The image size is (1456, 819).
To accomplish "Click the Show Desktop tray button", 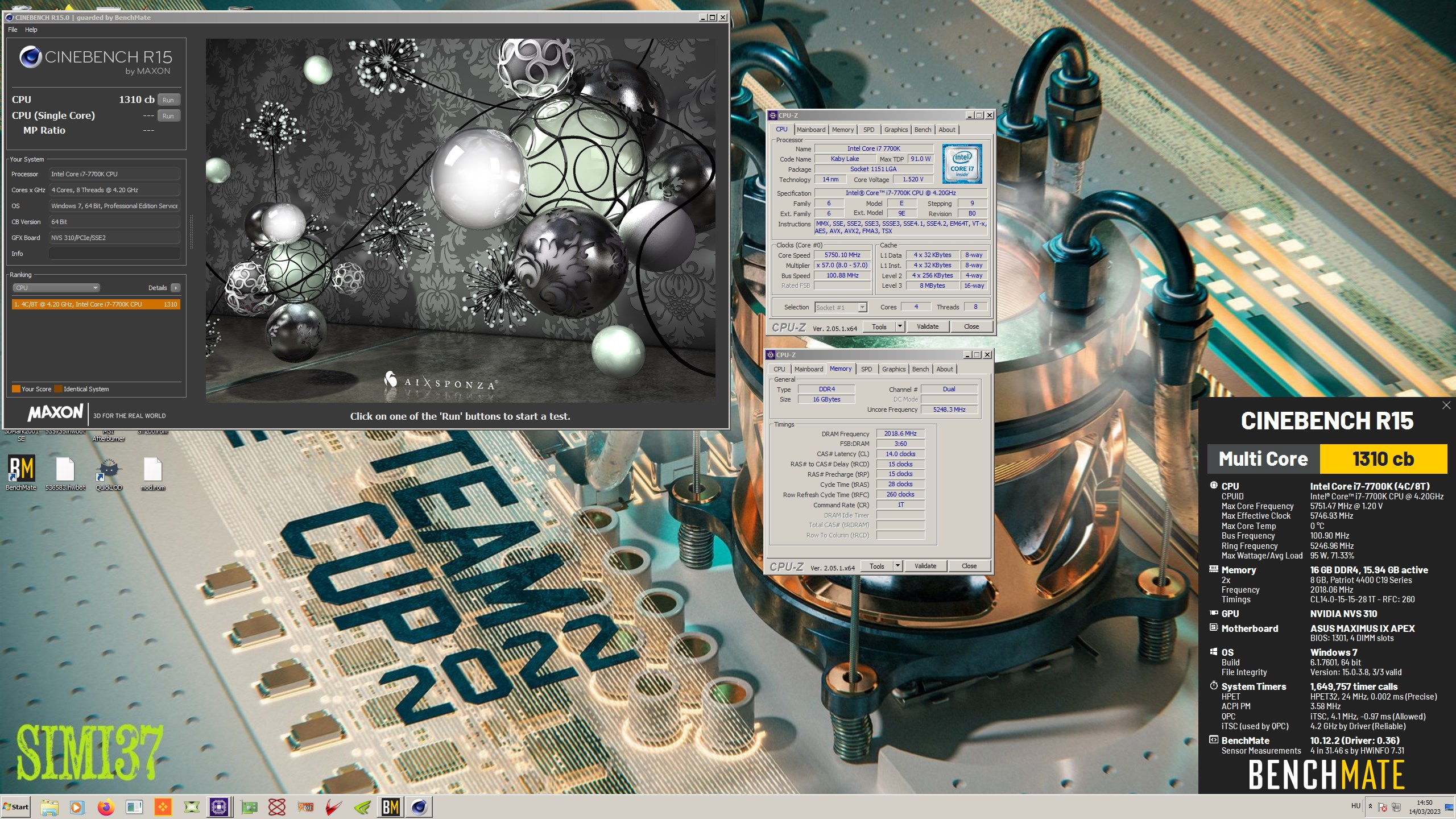I will tap(1450, 807).
